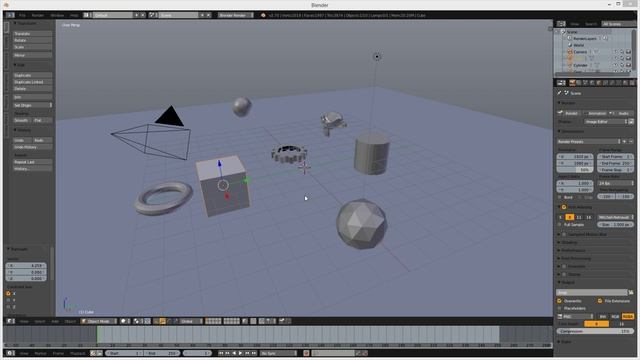Click the Duplicate Linked button
Viewport: 640px width, 360px height.
tap(33, 82)
